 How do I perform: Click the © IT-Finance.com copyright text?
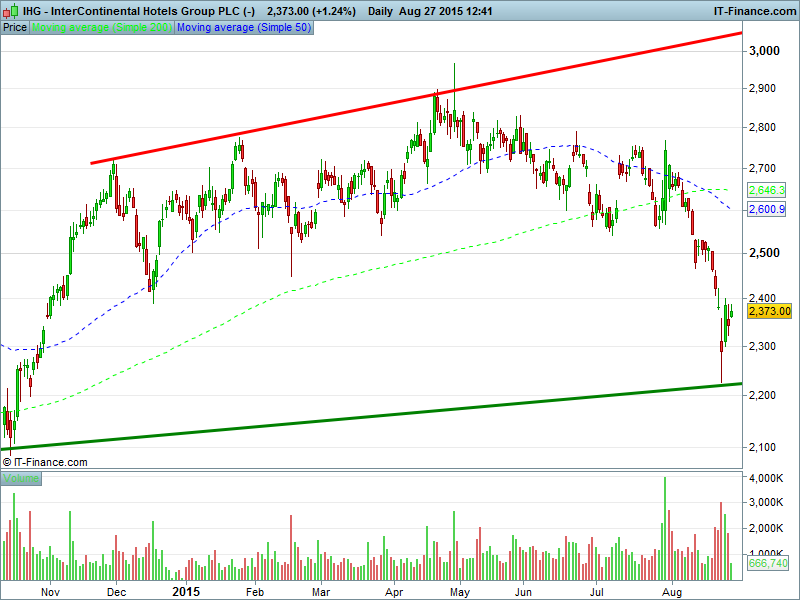[x=45, y=462]
